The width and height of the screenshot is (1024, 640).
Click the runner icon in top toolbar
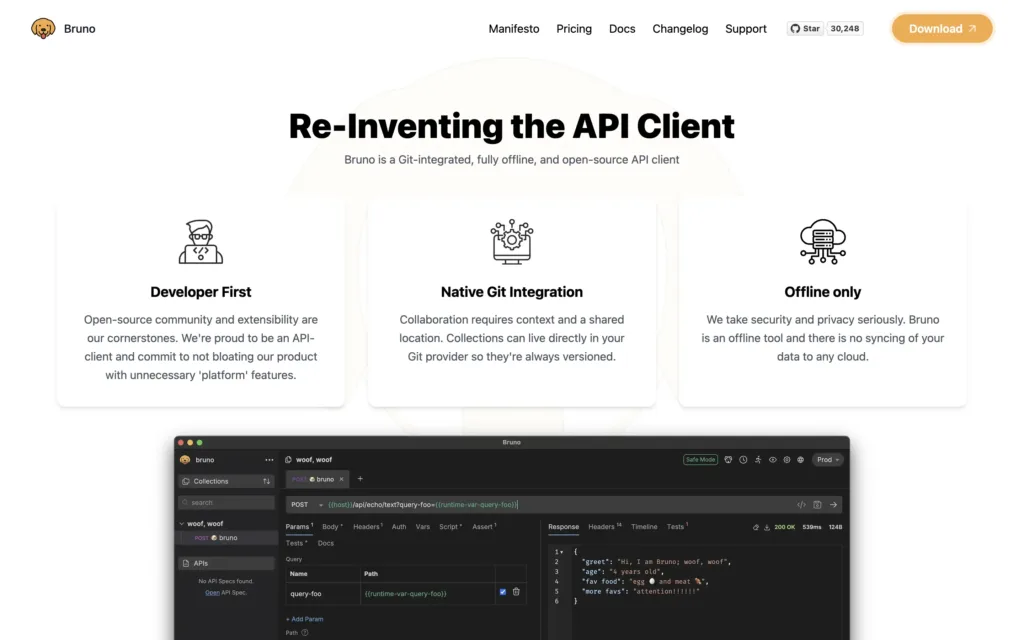click(x=758, y=460)
